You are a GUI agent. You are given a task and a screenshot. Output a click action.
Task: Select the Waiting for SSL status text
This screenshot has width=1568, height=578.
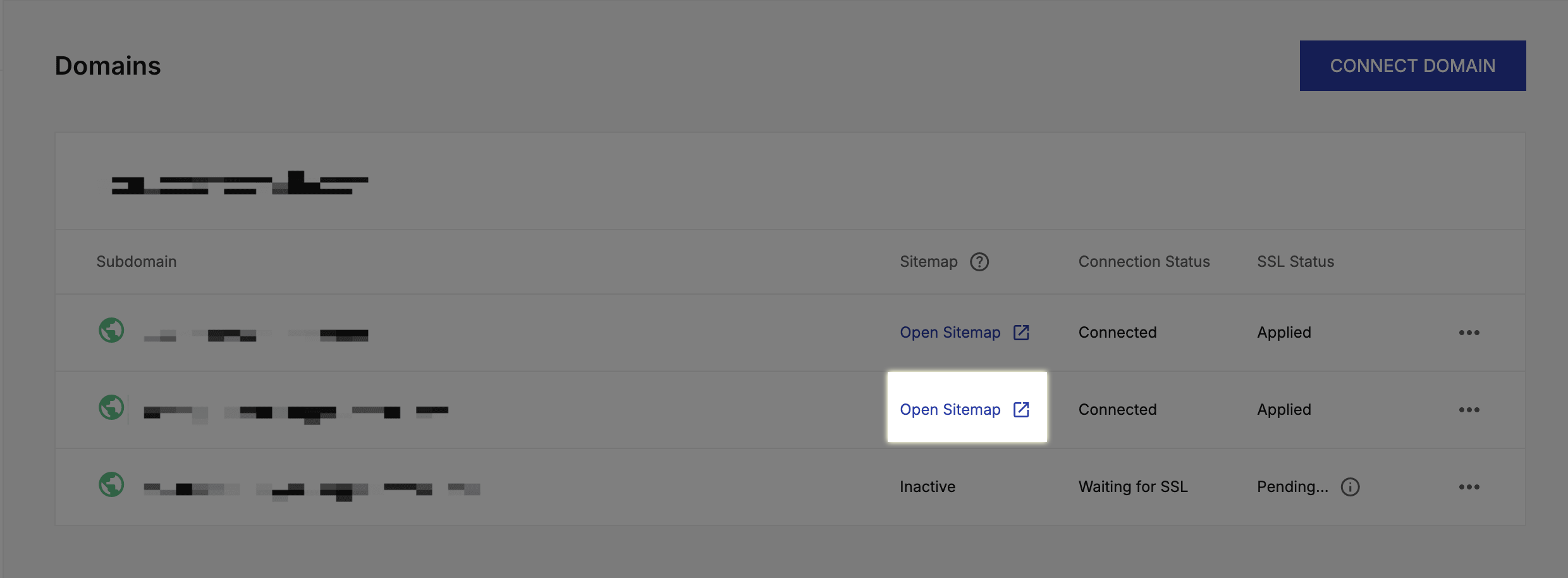1133,487
